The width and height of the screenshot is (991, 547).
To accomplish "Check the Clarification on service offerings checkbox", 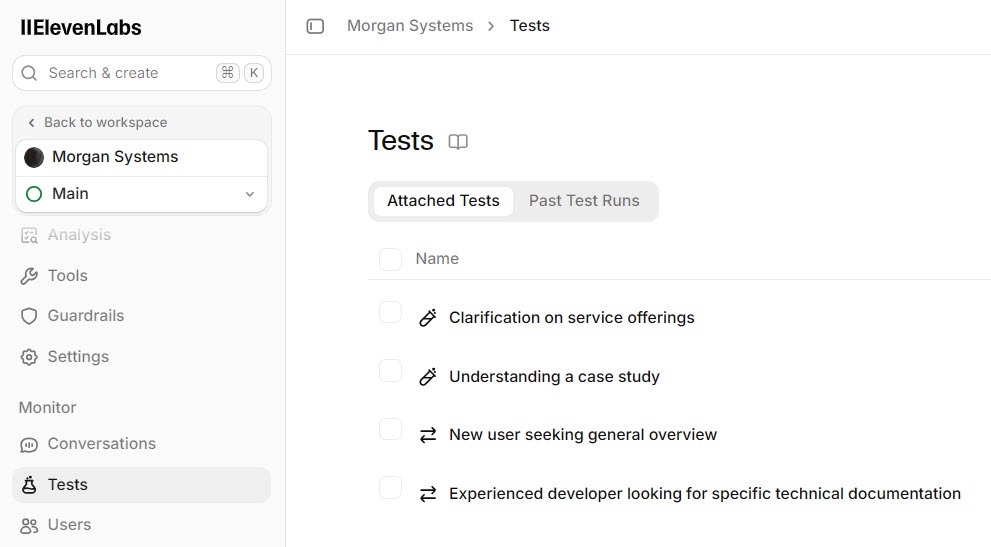I will (390, 312).
